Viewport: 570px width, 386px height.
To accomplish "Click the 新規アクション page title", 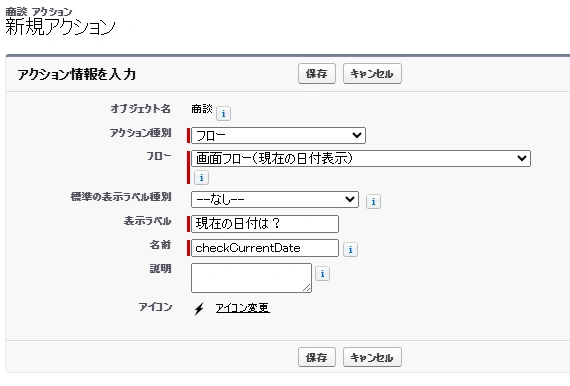I will click(x=60, y=27).
